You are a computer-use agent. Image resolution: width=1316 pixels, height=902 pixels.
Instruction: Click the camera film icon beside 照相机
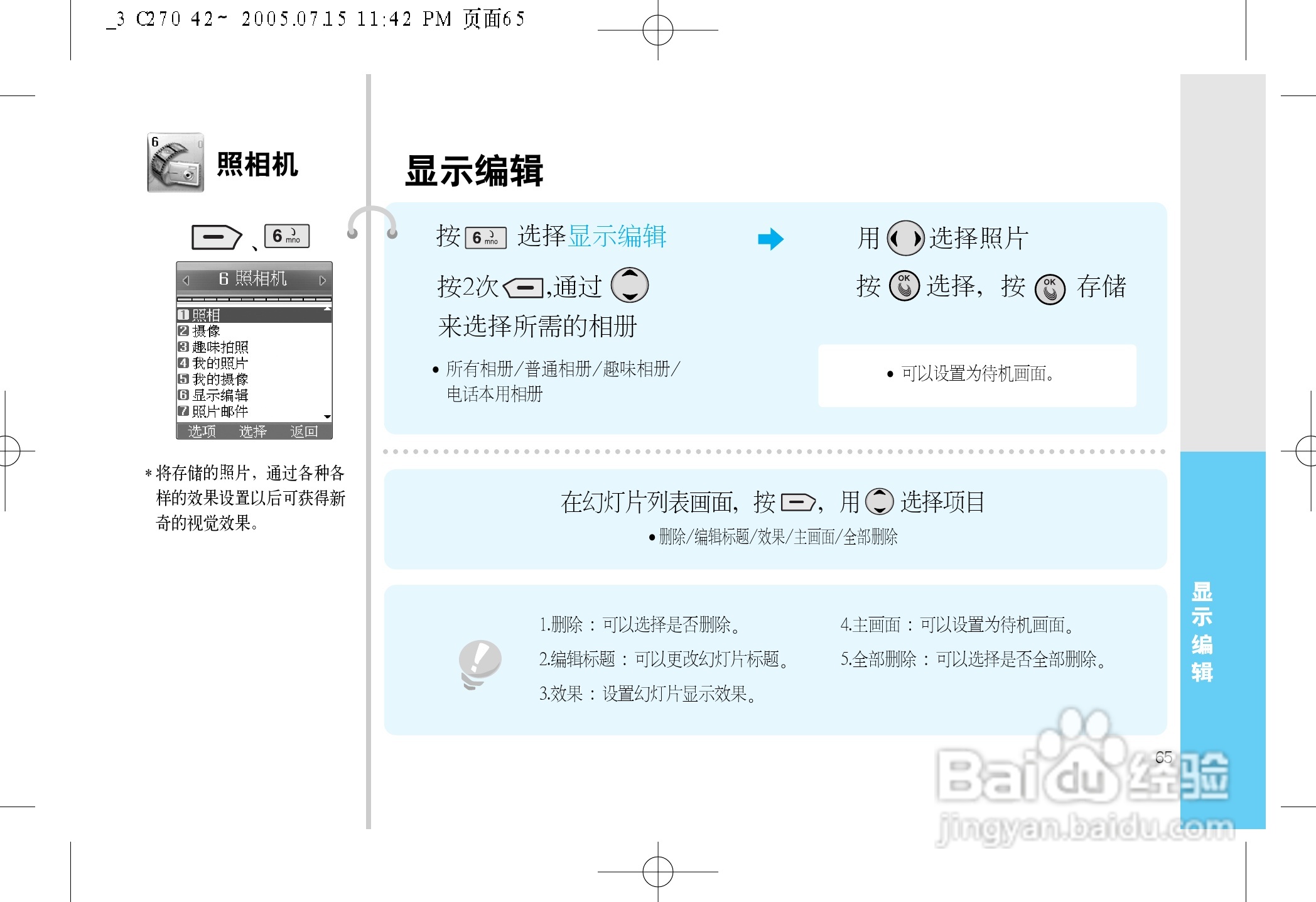(x=175, y=163)
